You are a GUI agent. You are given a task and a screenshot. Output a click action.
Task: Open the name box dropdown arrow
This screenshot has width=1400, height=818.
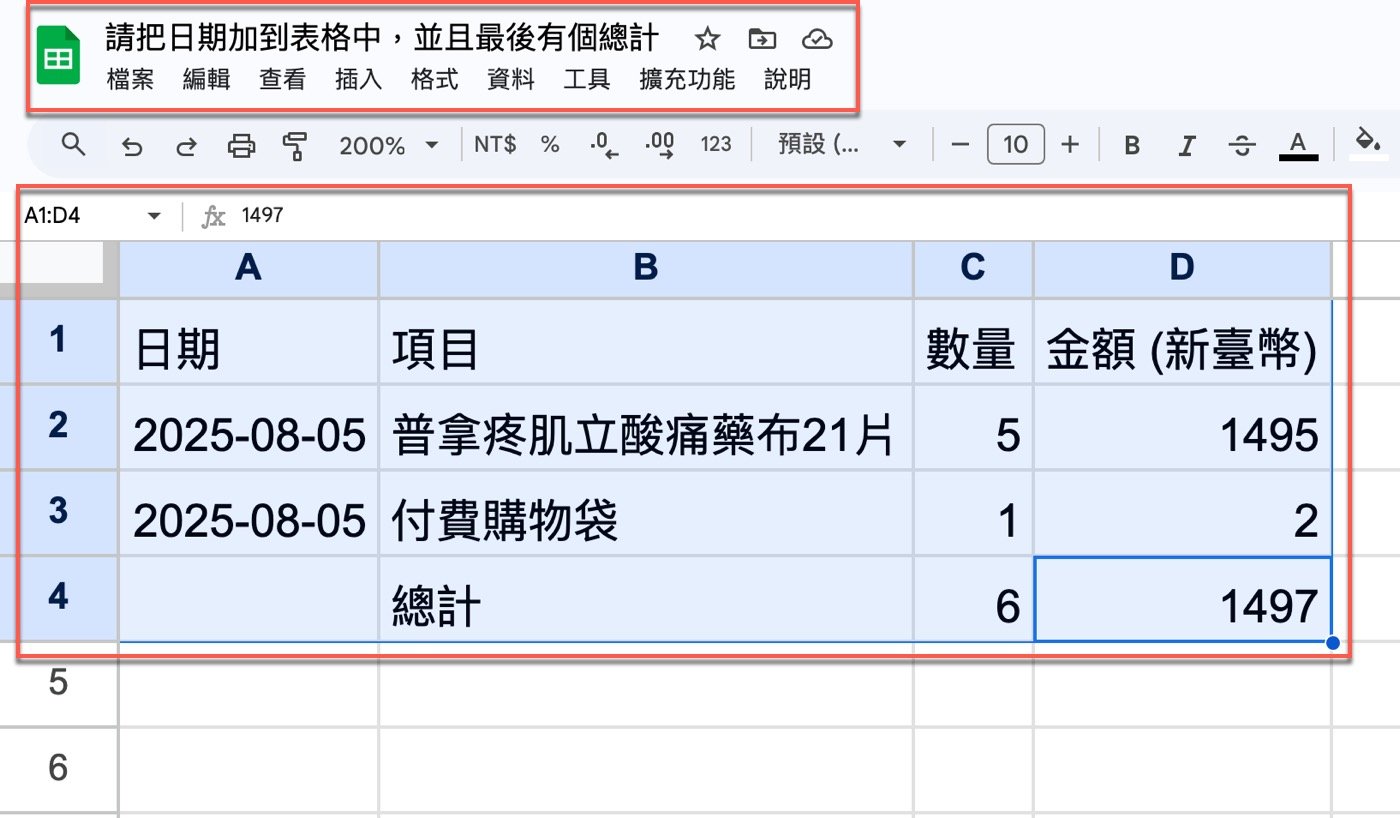pyautogui.click(x=154, y=215)
